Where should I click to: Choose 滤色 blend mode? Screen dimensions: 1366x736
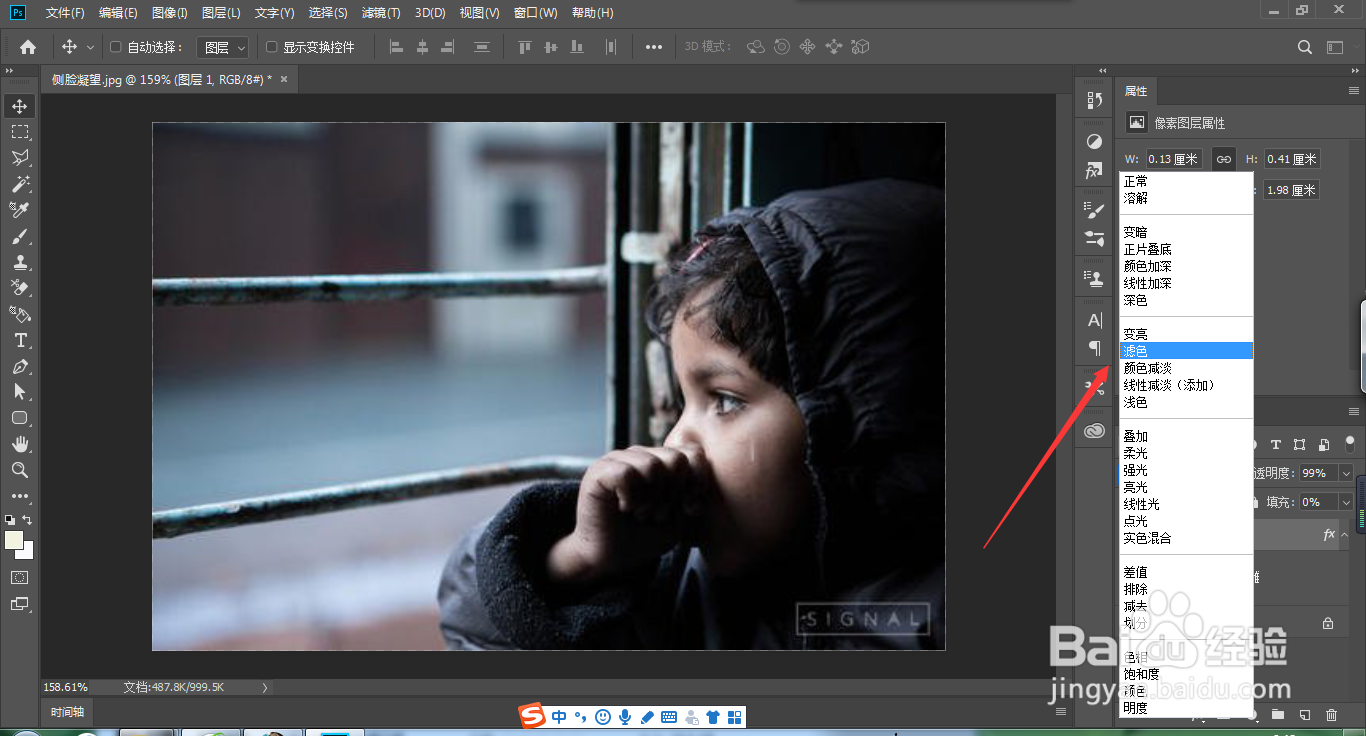[x=1186, y=351]
